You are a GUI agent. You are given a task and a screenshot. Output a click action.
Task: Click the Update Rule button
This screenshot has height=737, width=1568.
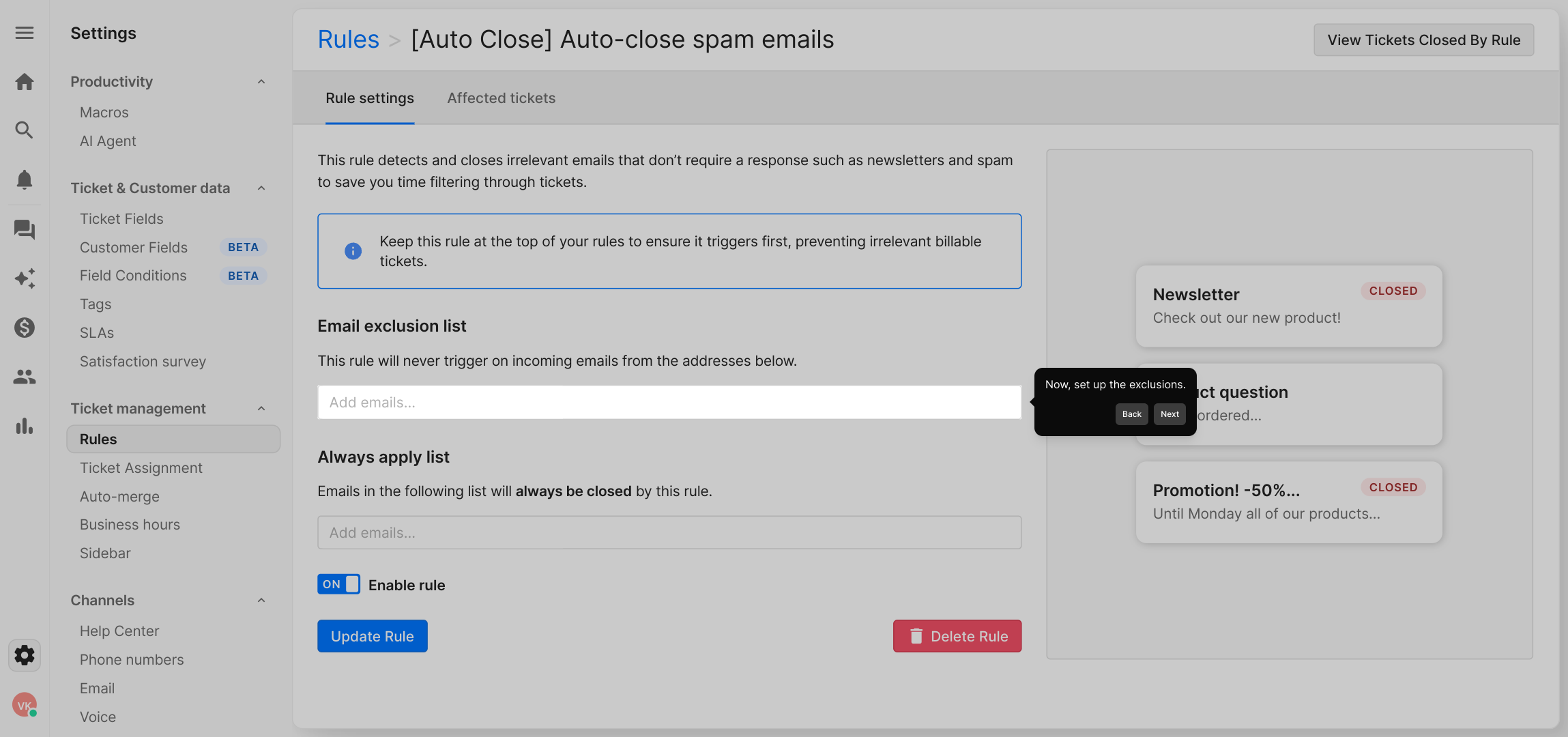373,636
